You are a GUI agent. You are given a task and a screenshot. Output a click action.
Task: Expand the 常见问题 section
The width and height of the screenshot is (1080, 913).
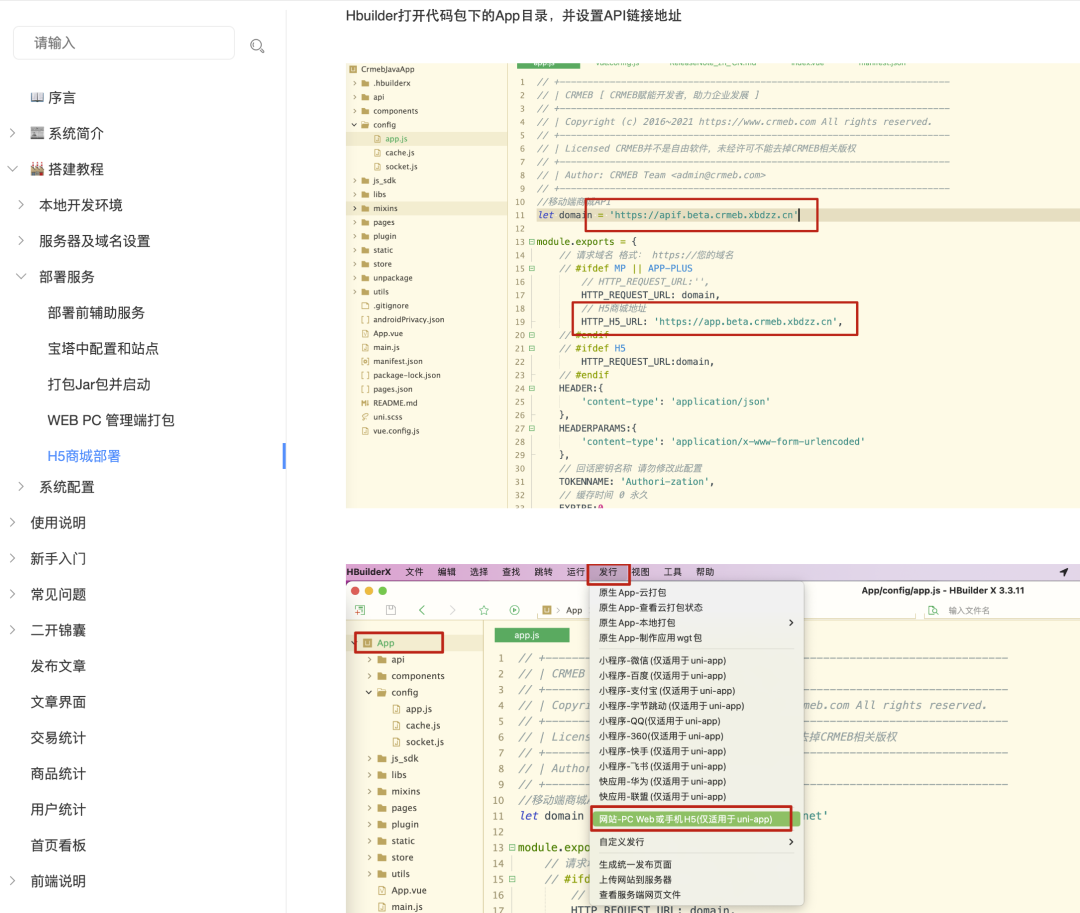click(12, 594)
